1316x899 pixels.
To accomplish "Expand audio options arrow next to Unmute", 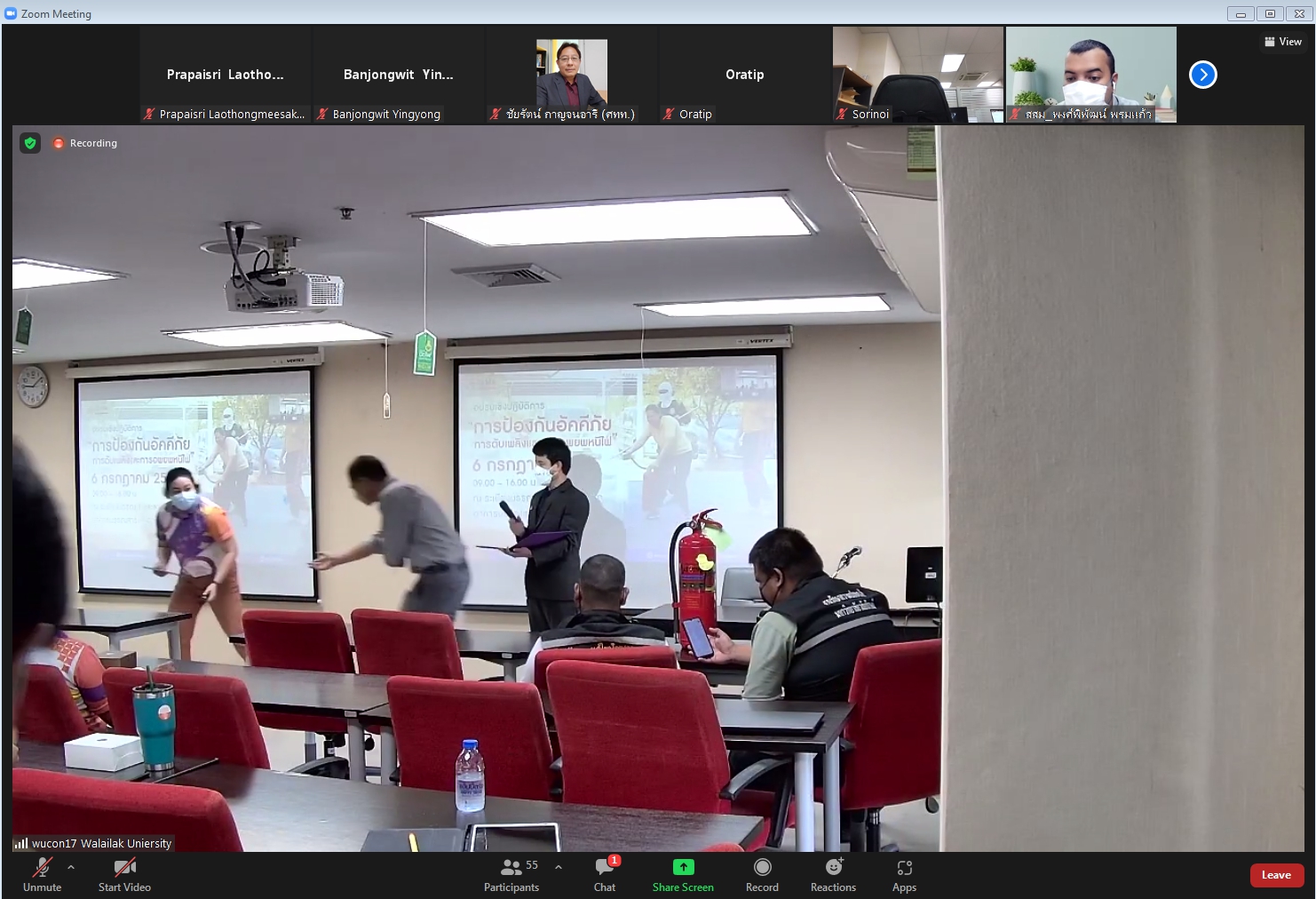I will [71, 867].
